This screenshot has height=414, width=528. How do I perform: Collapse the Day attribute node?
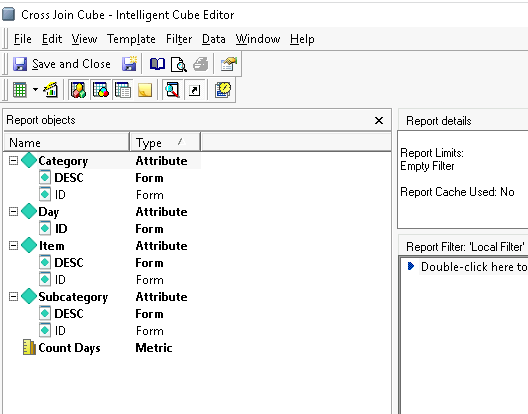[13, 212]
